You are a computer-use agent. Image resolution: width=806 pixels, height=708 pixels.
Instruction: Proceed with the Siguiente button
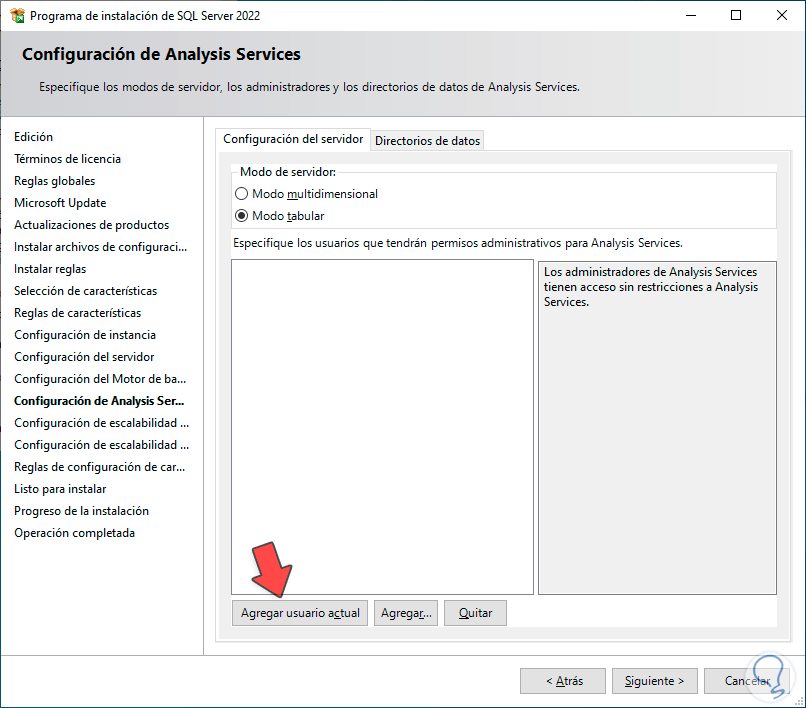[654, 681]
